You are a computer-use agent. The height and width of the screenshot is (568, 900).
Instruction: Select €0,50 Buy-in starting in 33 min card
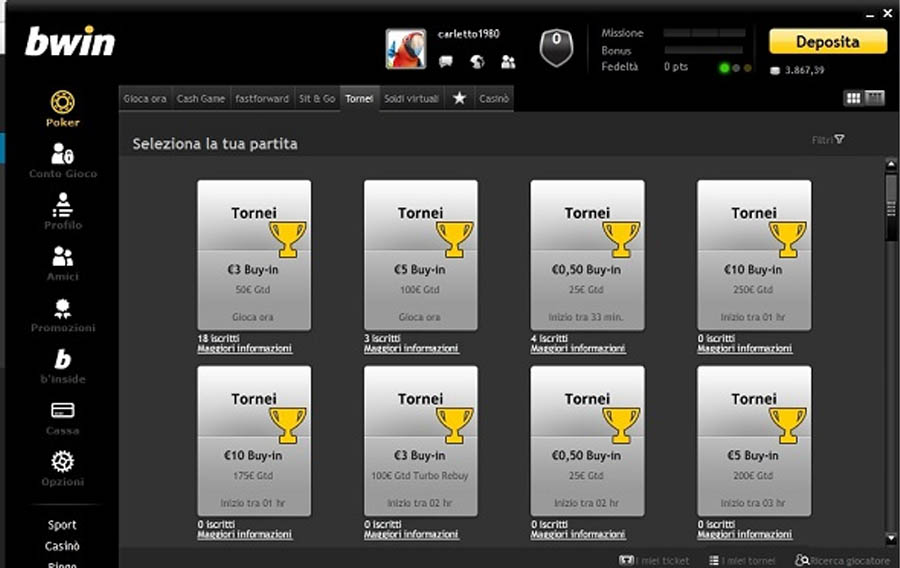587,255
